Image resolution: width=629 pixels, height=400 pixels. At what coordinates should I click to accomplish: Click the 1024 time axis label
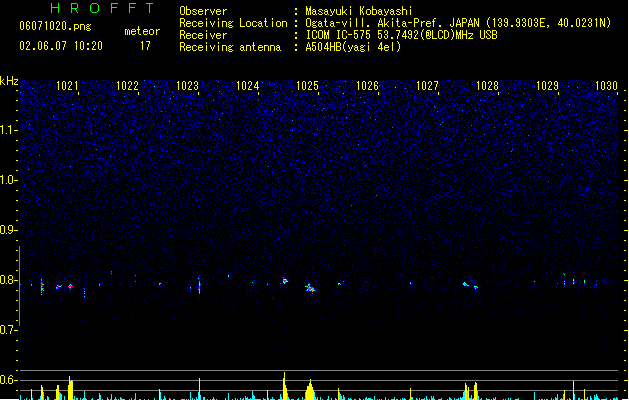(x=248, y=86)
